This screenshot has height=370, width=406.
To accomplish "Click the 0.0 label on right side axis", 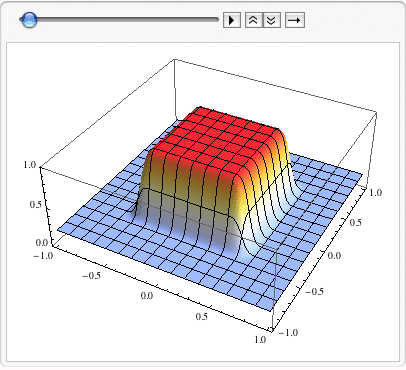I will click(x=334, y=256).
